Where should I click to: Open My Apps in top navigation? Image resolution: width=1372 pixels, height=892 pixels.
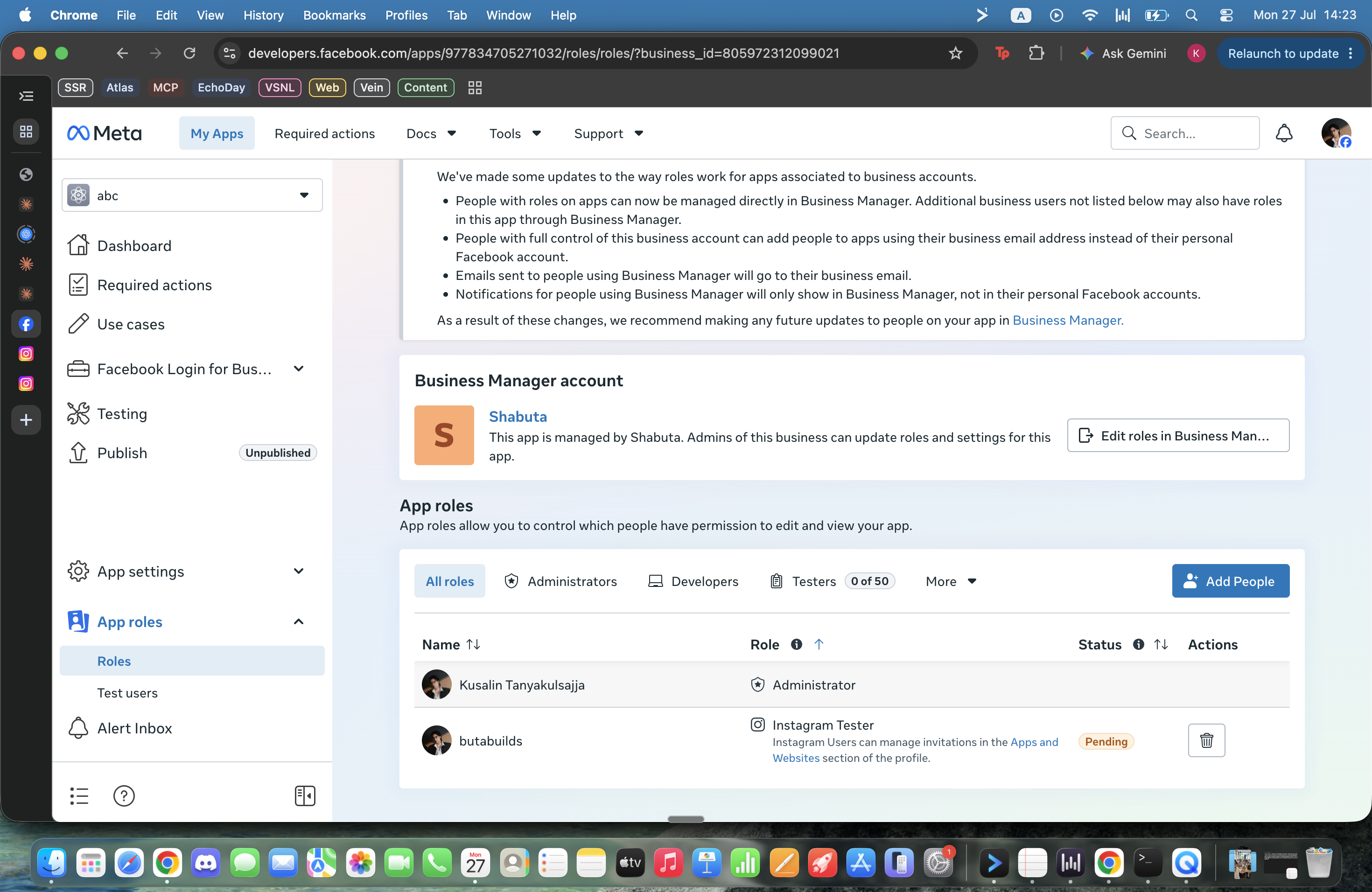coord(217,133)
